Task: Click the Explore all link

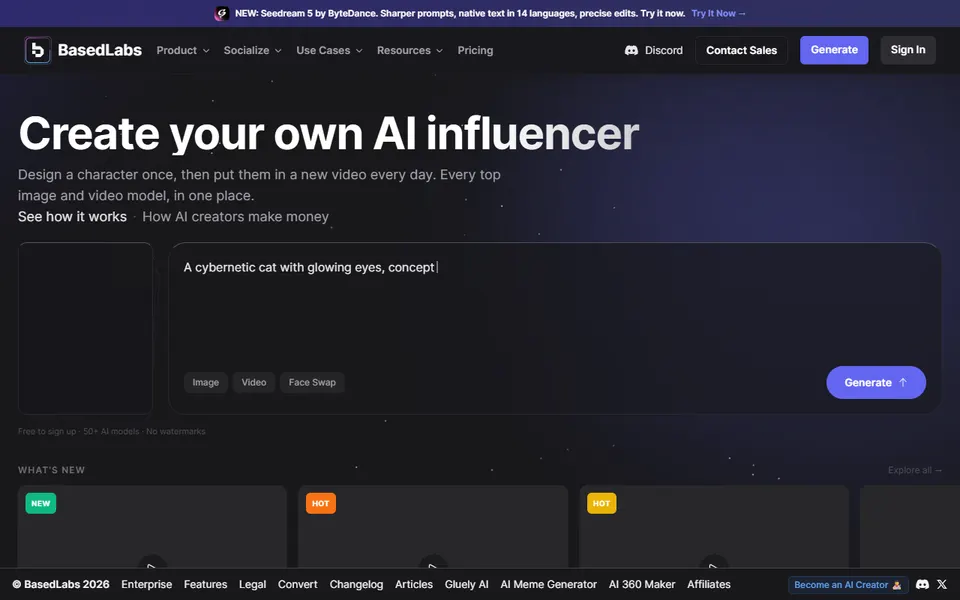Action: click(915, 470)
